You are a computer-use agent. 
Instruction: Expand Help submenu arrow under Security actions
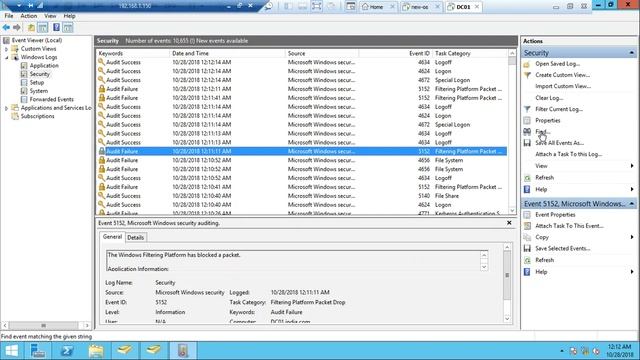coord(632,189)
